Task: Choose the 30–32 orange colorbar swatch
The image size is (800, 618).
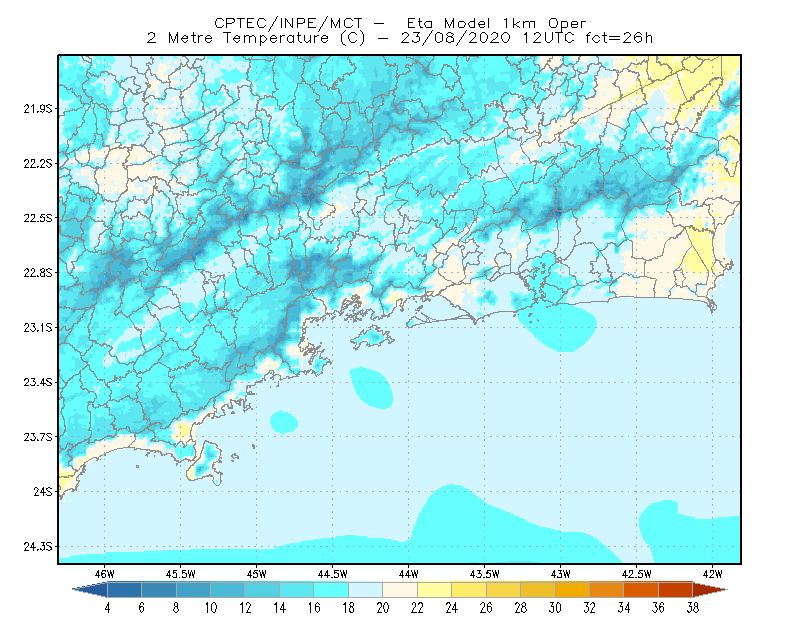Action: (572, 590)
